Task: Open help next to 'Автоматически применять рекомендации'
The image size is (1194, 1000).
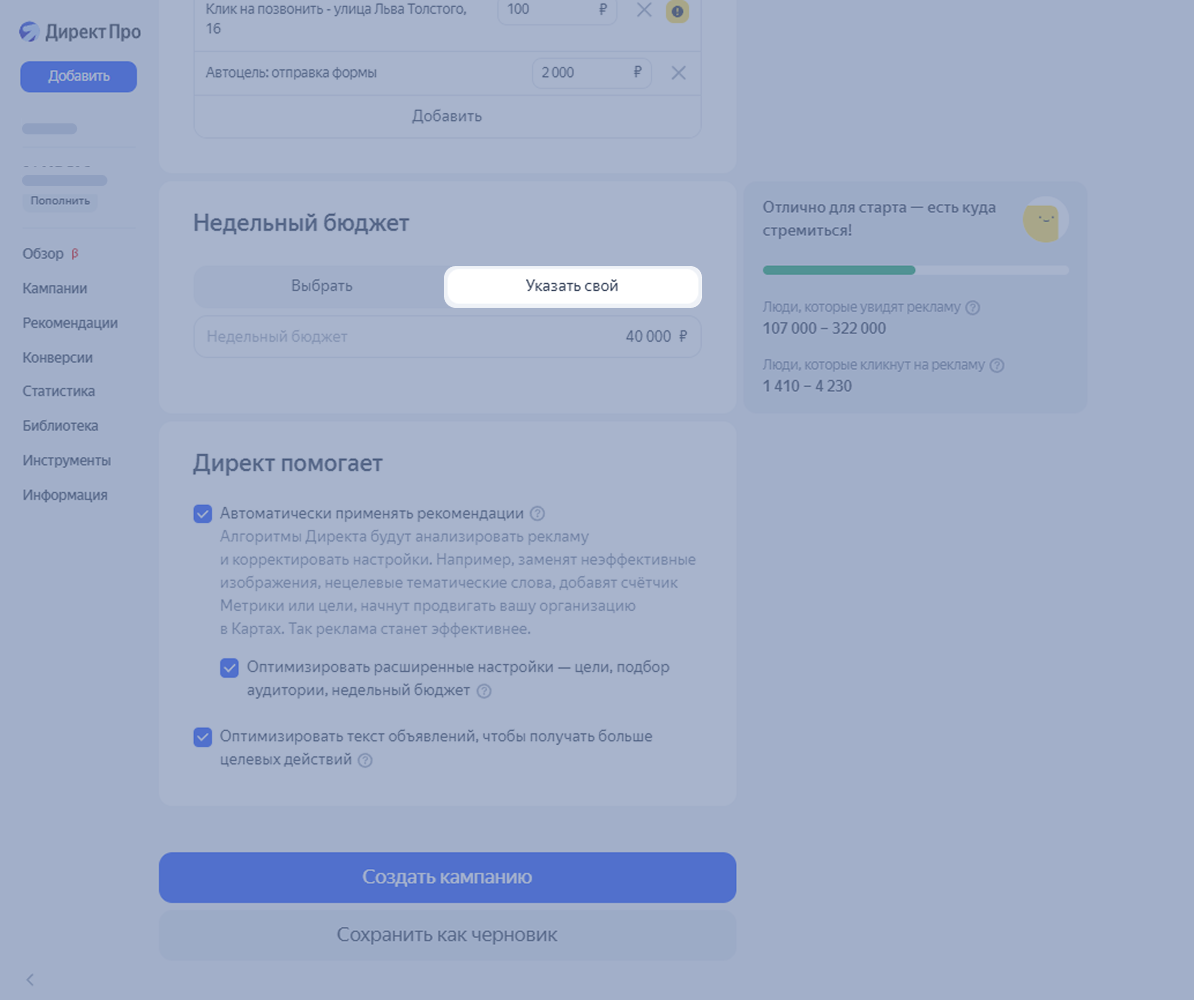Action: (537, 514)
